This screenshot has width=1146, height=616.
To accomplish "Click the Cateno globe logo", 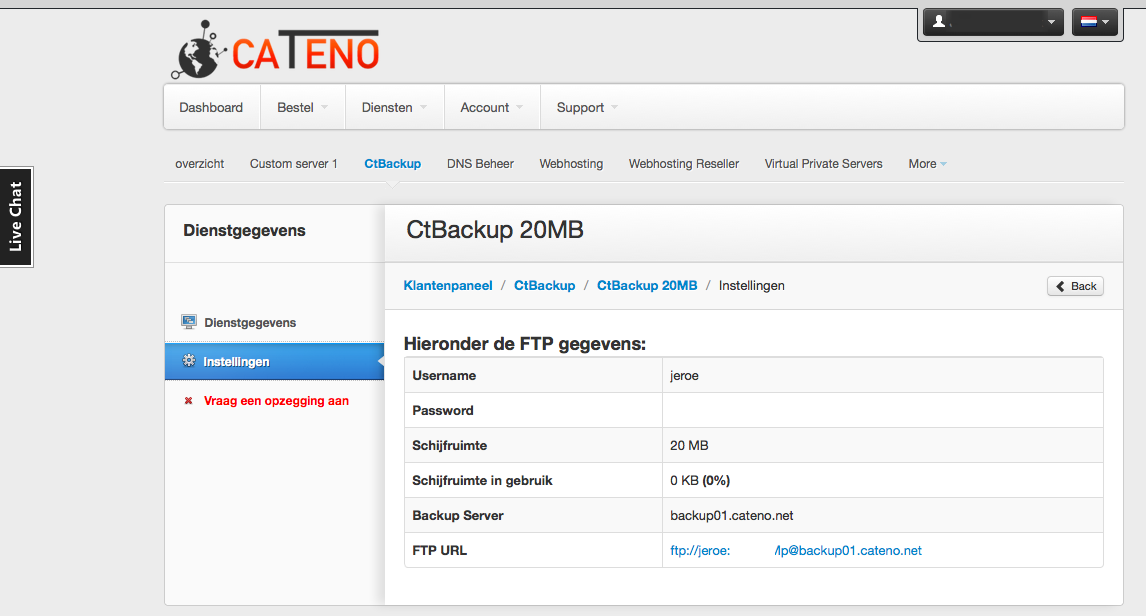I will click(198, 50).
